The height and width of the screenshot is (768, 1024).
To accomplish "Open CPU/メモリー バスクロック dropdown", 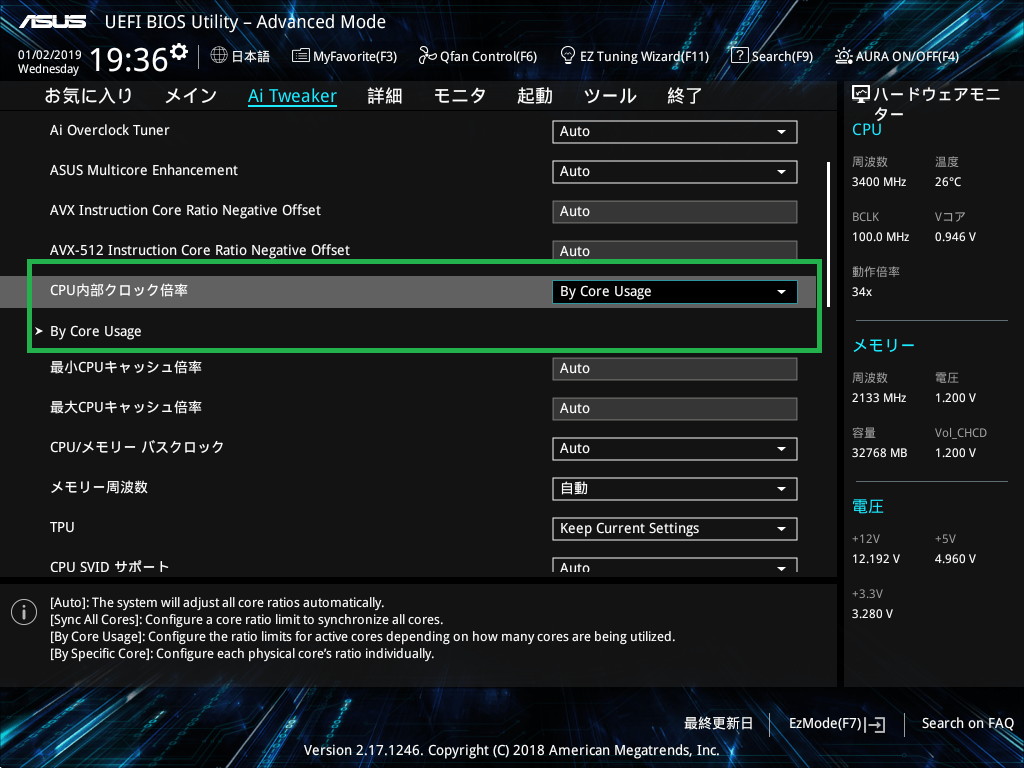I will tap(675, 449).
